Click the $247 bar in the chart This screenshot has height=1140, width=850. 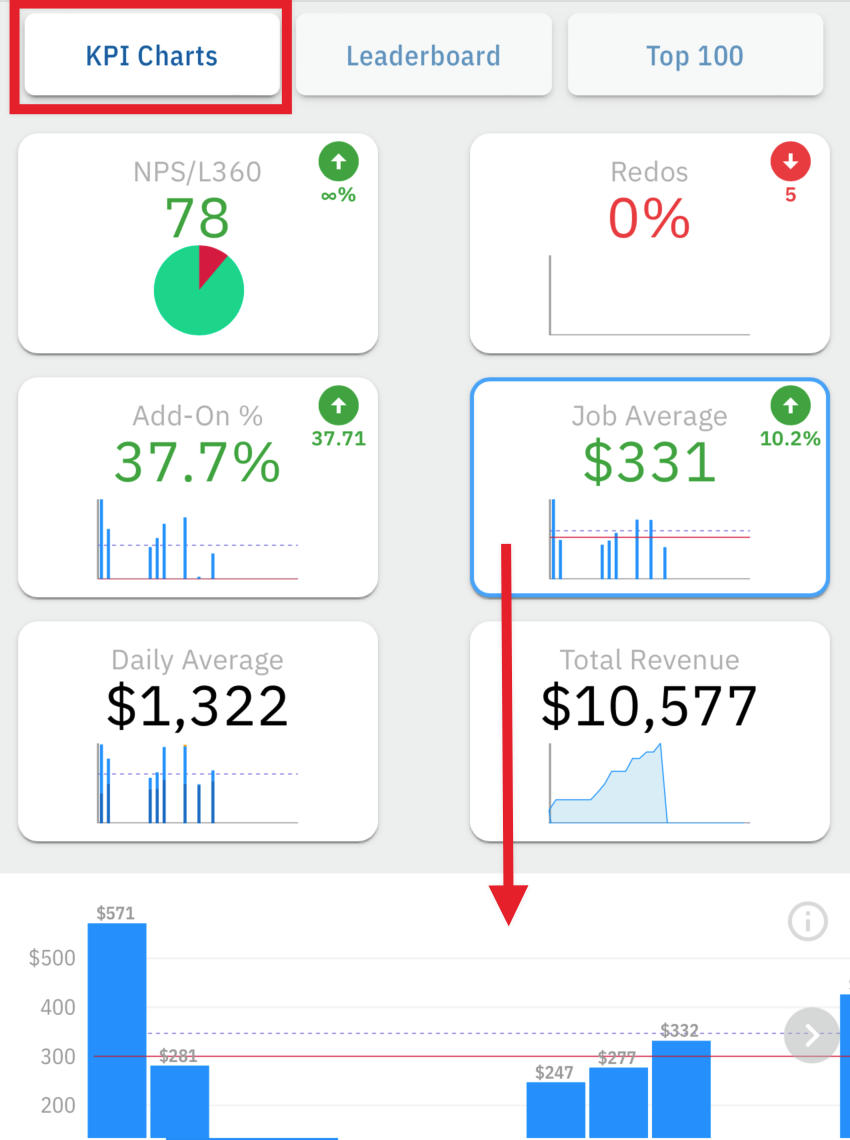(x=556, y=1110)
